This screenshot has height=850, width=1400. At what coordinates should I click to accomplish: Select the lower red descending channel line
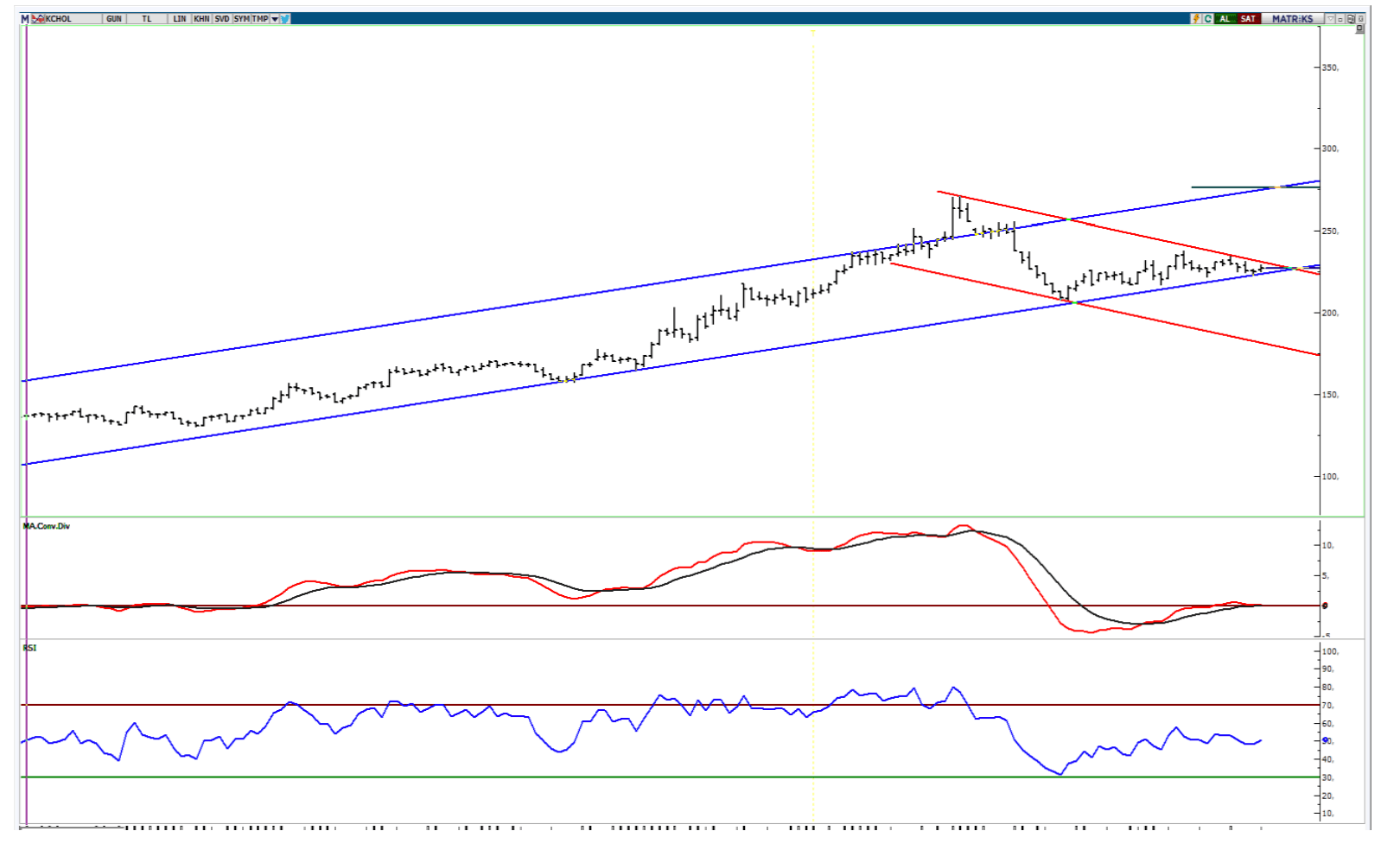click(1104, 309)
